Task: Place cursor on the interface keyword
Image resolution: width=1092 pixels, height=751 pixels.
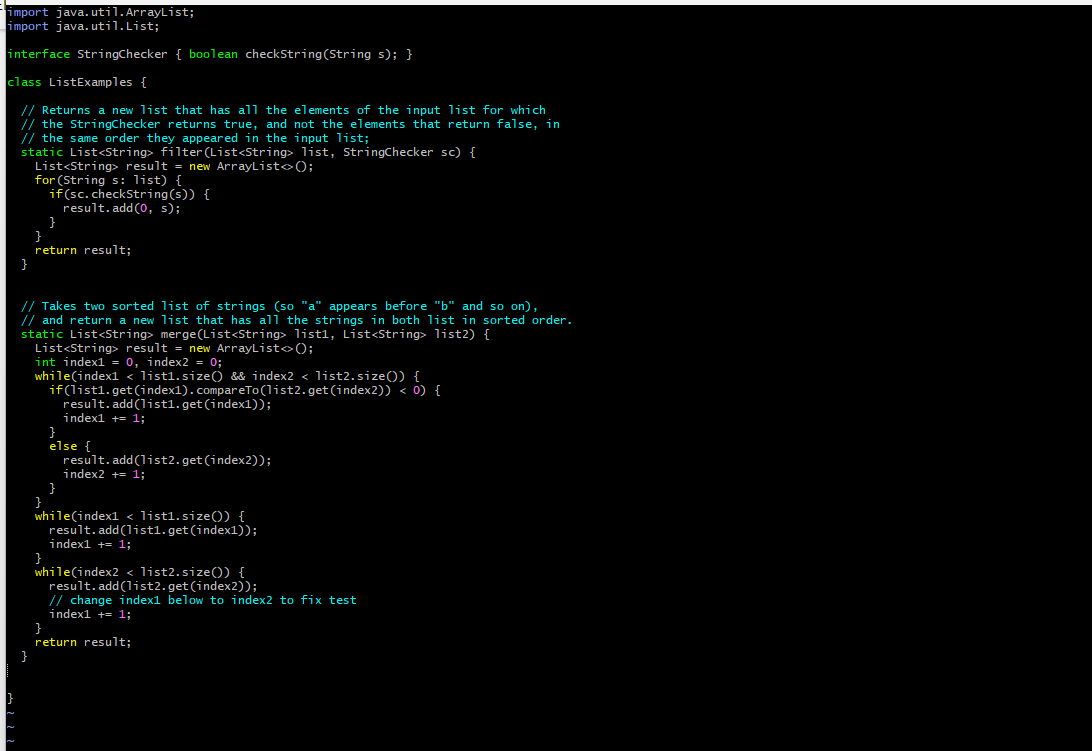Action: click(x=38, y=54)
